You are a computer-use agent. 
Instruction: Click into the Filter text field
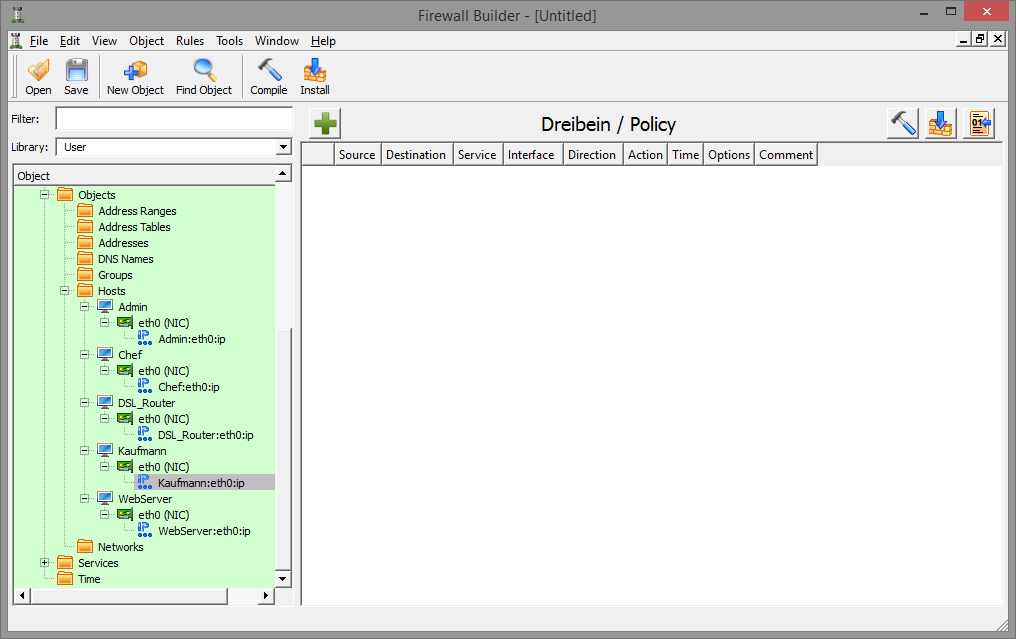(x=173, y=119)
